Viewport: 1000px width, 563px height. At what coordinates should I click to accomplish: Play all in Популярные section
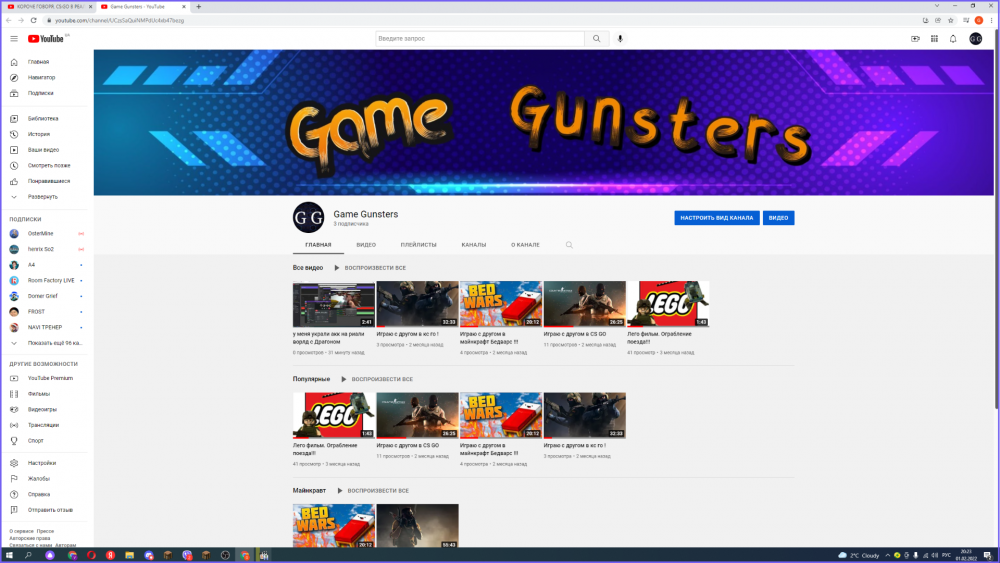click(377, 379)
